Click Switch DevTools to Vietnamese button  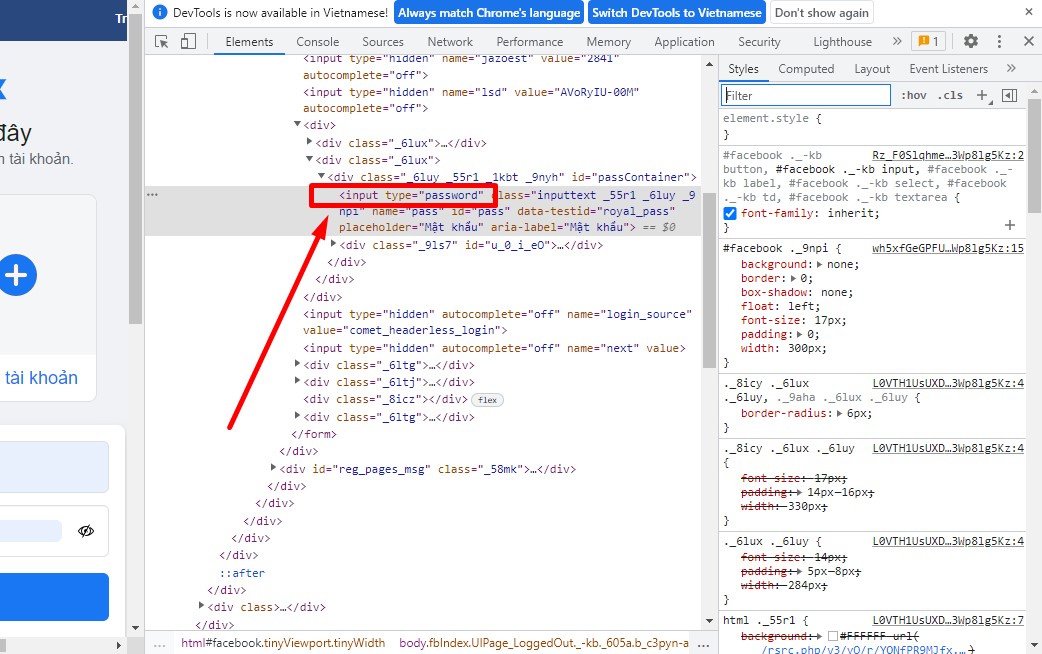click(677, 13)
